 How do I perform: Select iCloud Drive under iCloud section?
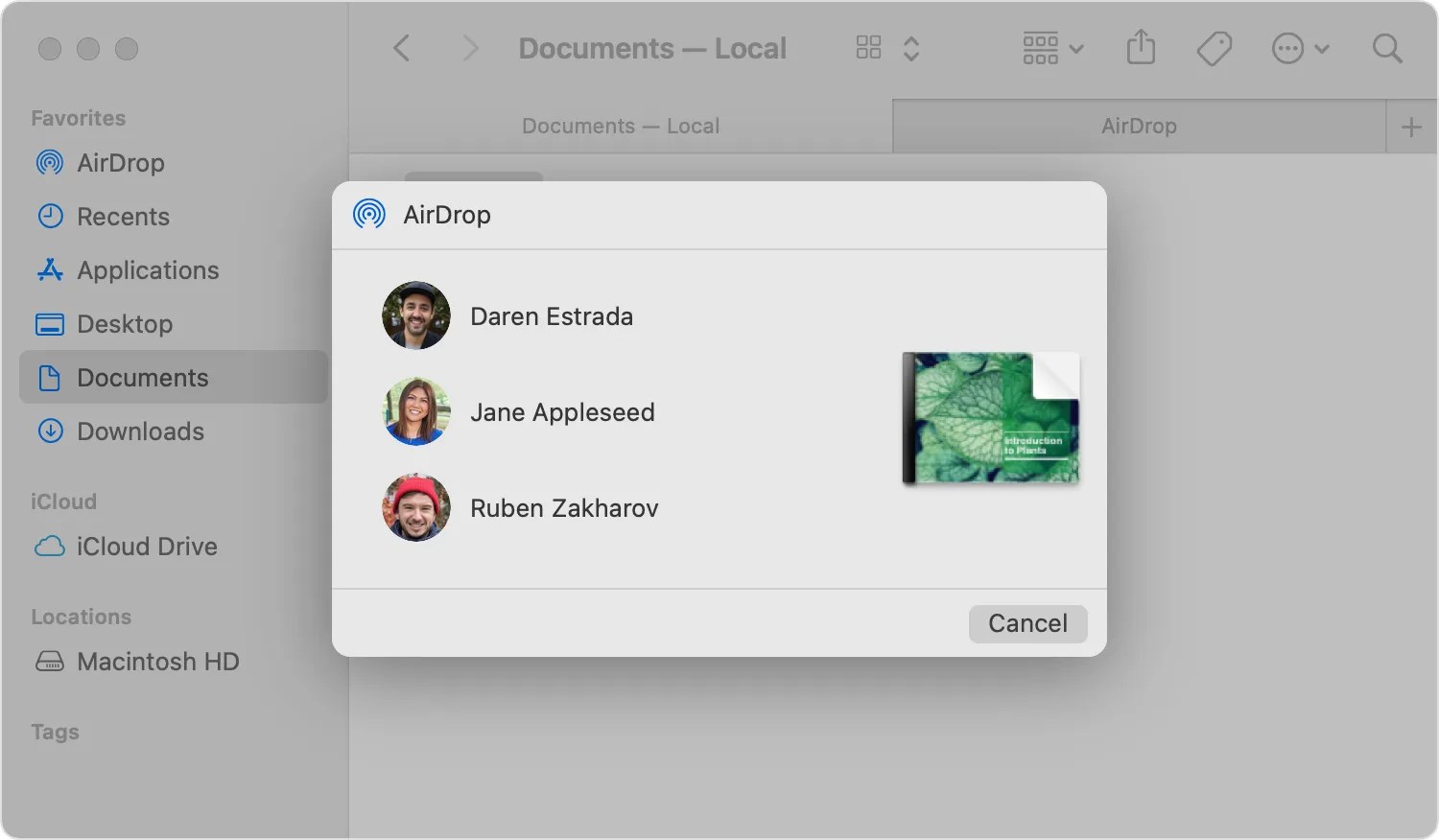click(147, 547)
